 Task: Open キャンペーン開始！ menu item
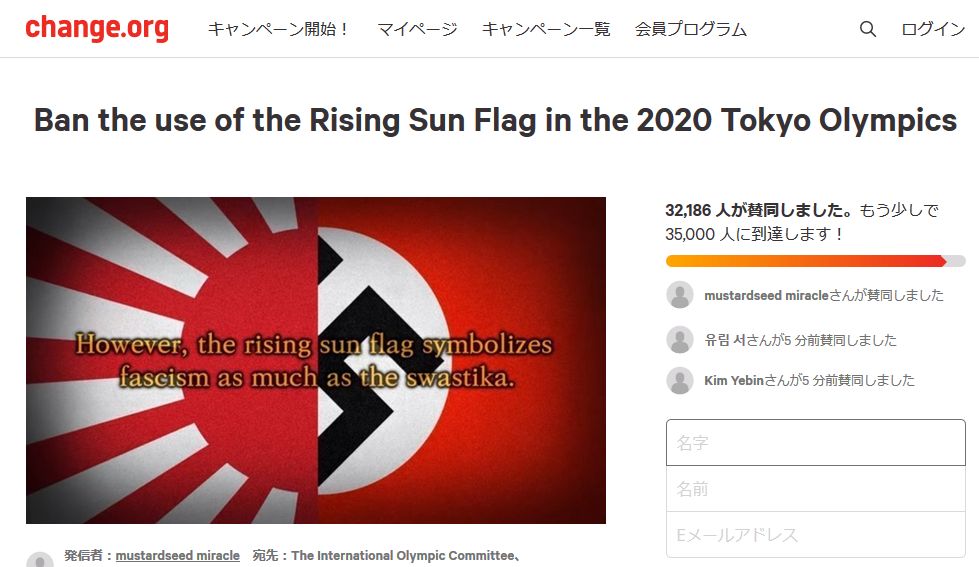pos(279,29)
